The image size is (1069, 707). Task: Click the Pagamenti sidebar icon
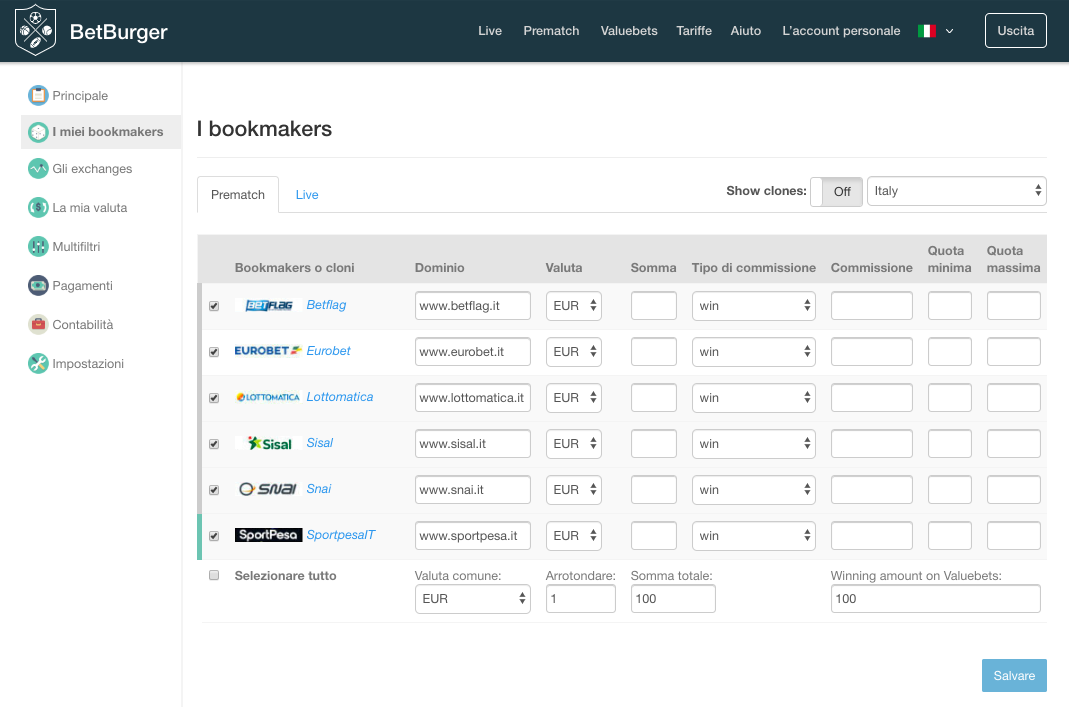[38, 285]
